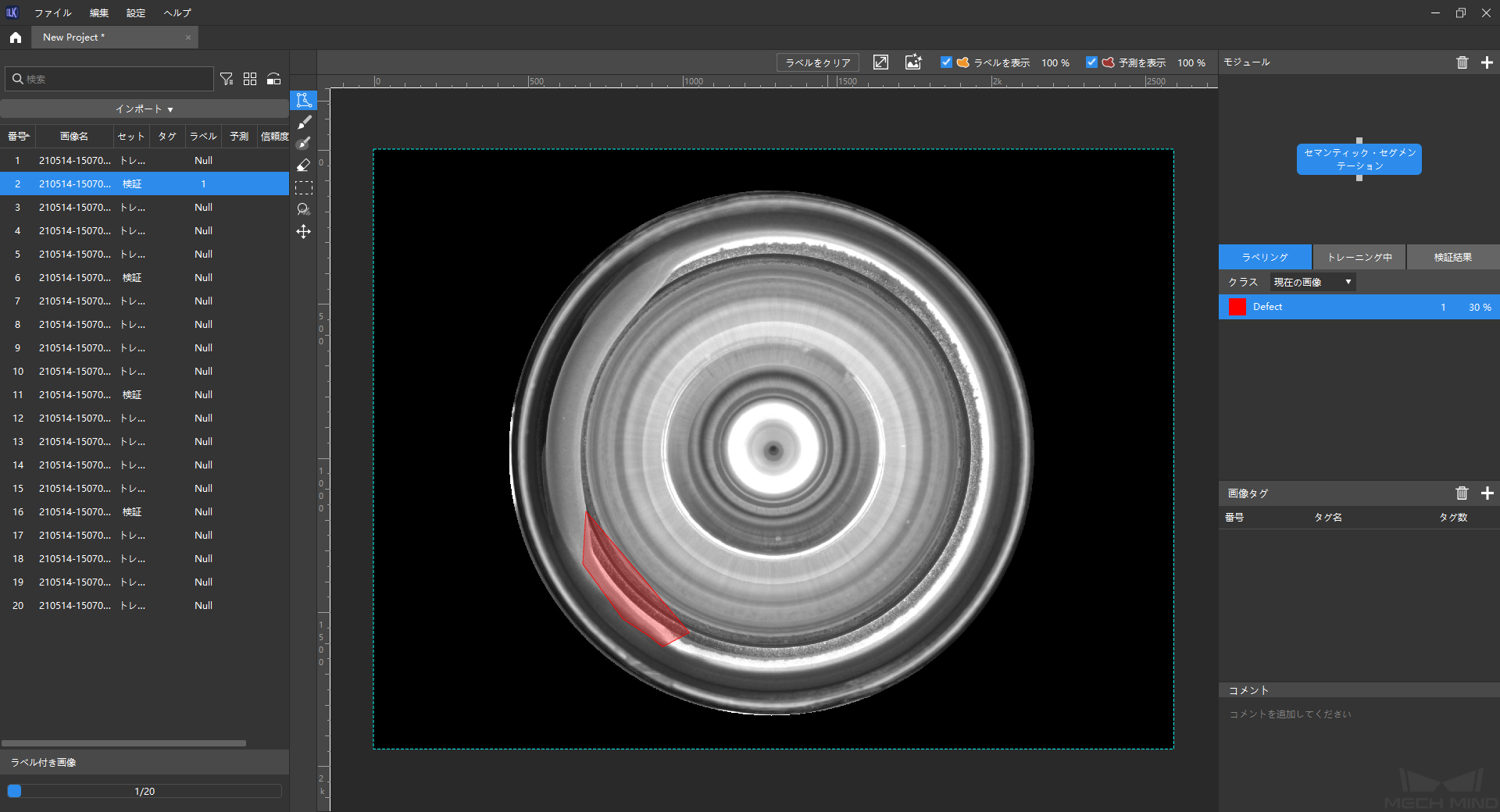1500x812 pixels.
Task: Click the dataset split icon beside grid view
Action: (273, 79)
